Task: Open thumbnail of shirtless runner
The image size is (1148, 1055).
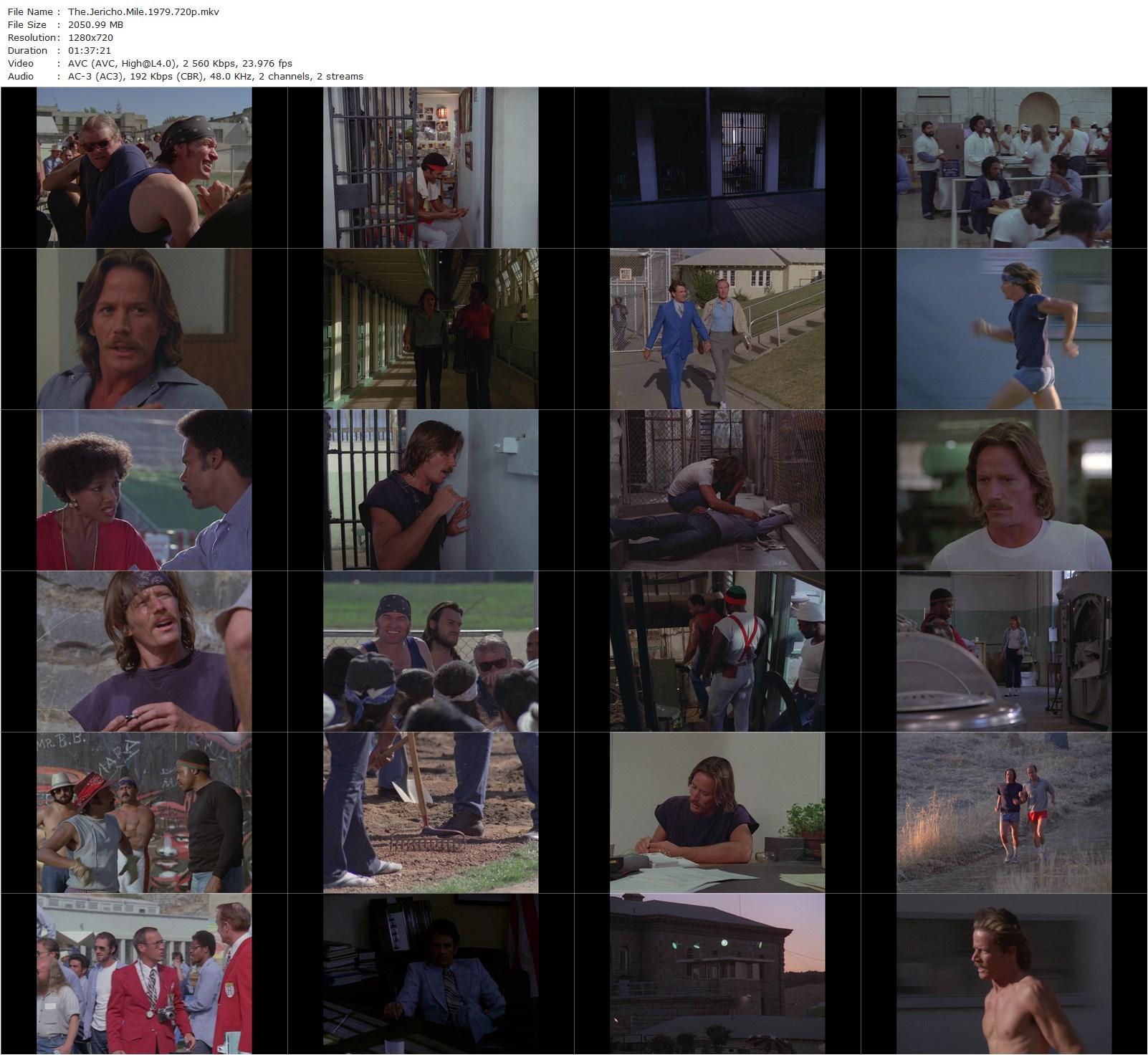Action: pos(1004,974)
